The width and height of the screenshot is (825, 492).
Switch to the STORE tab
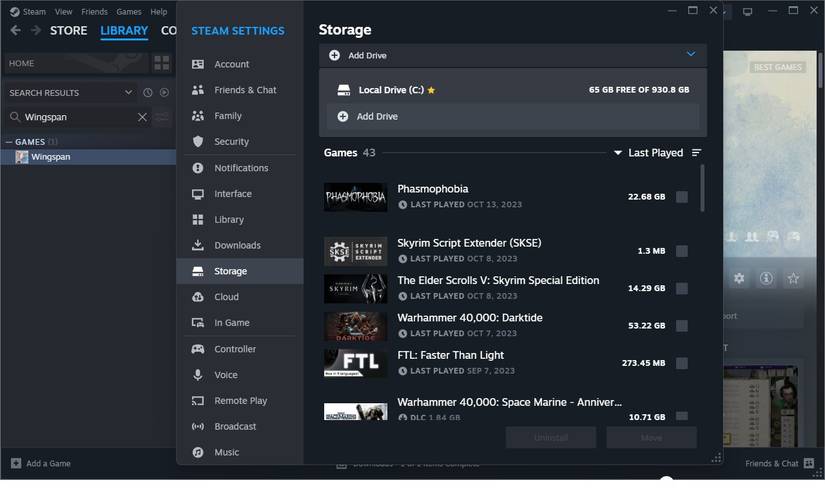(69, 30)
